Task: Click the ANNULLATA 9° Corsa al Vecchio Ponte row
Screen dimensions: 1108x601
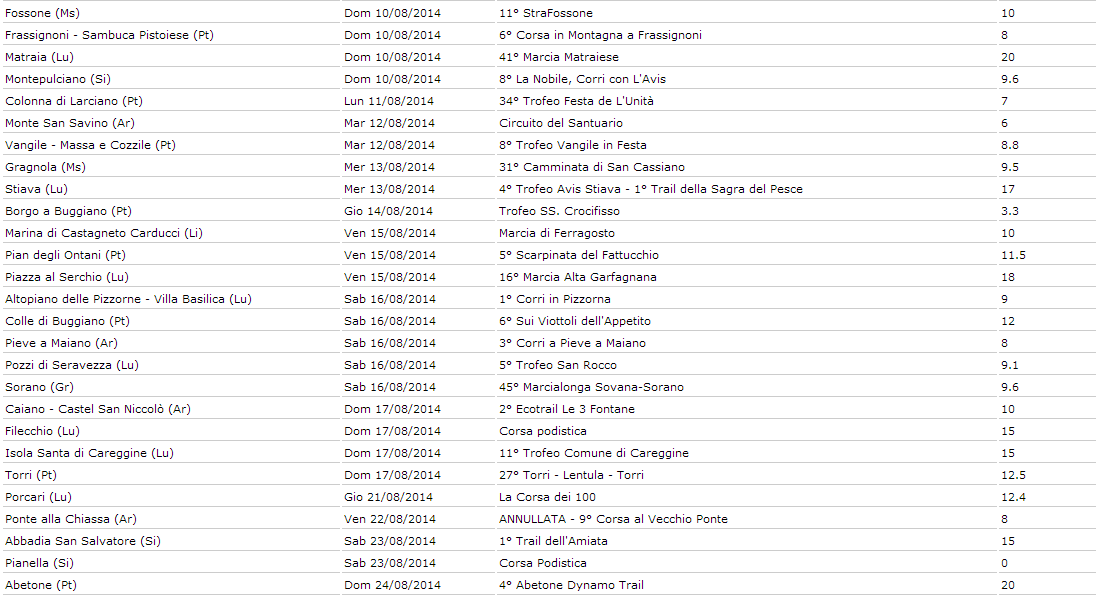Action: pyautogui.click(x=549, y=519)
